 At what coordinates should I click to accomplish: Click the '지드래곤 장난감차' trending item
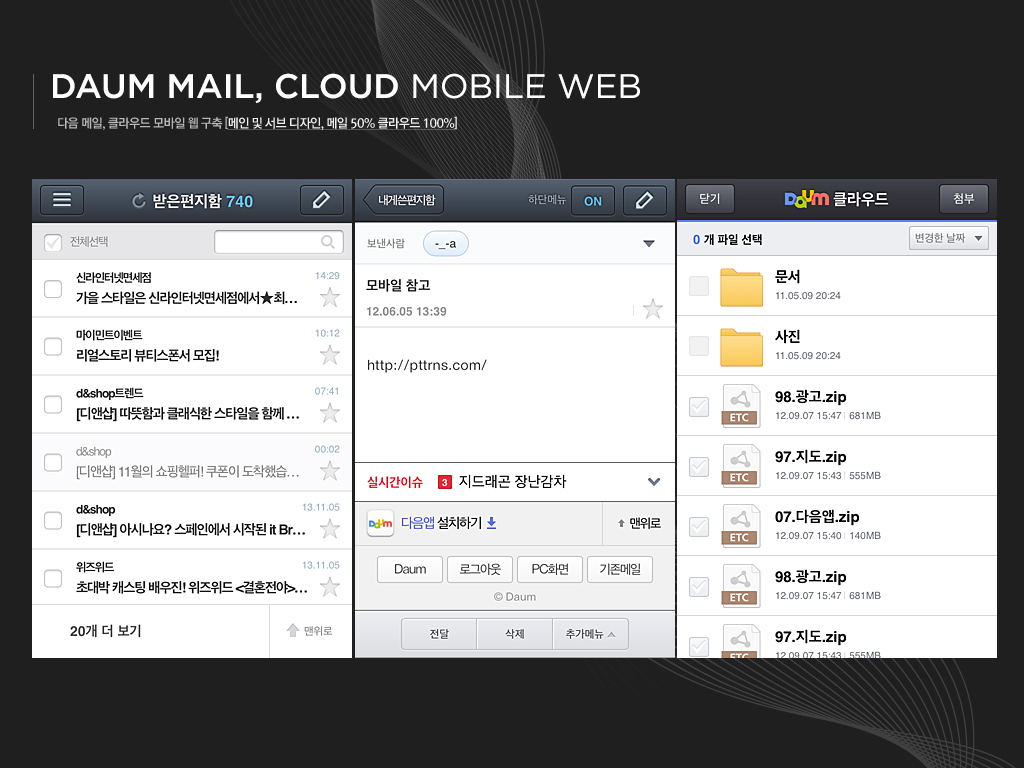pos(512,481)
